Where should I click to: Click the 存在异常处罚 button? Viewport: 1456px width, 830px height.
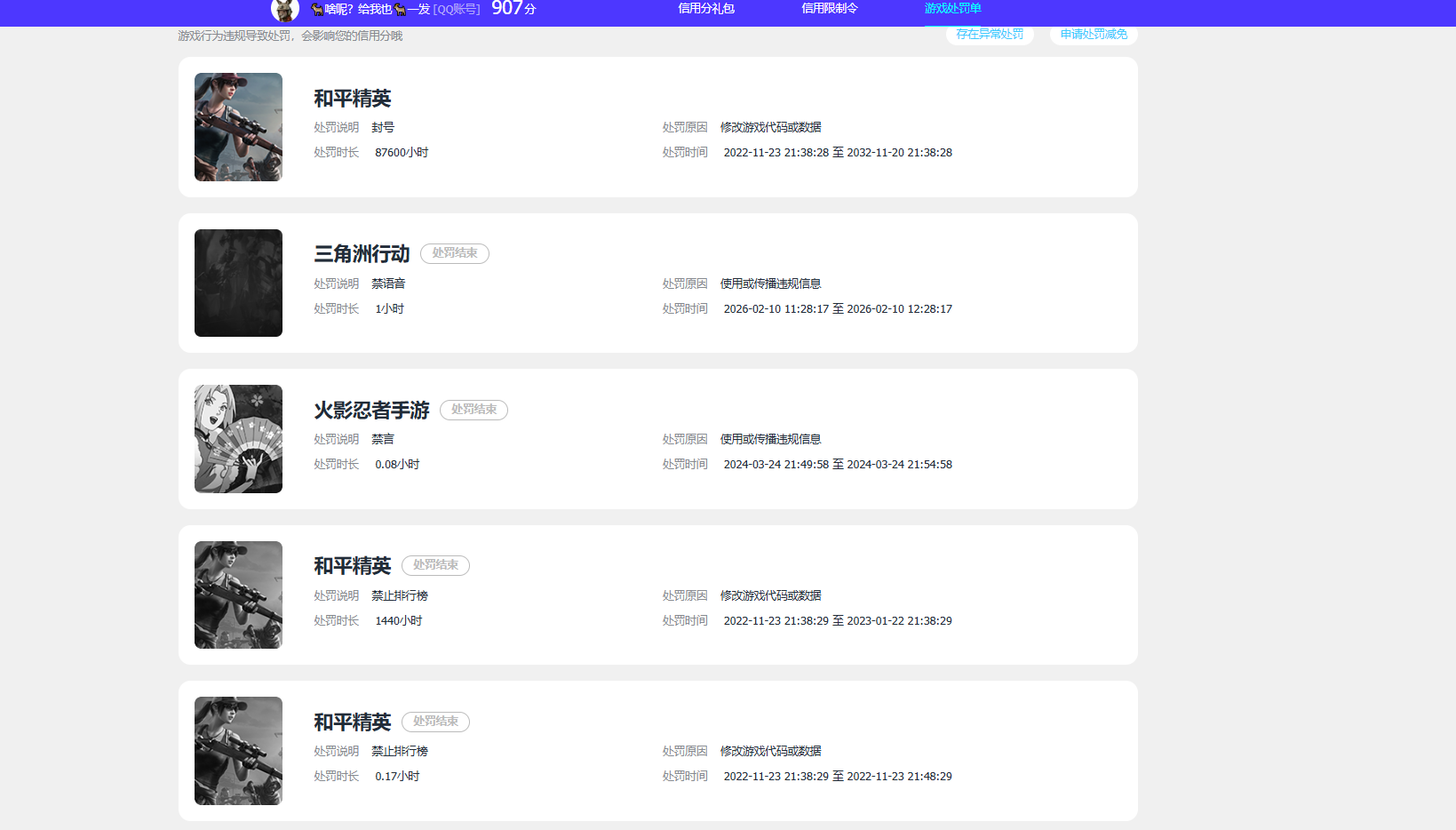990,35
